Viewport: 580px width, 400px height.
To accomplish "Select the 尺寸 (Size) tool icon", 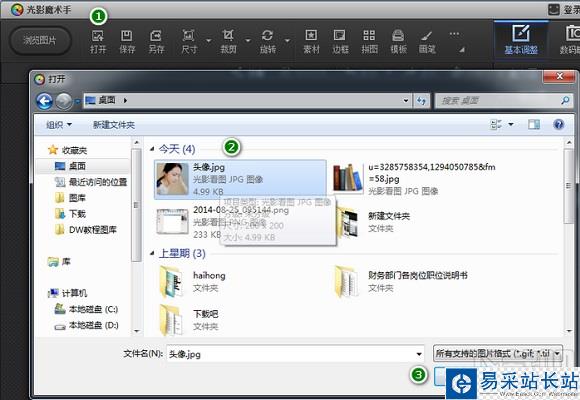I will pos(189,42).
